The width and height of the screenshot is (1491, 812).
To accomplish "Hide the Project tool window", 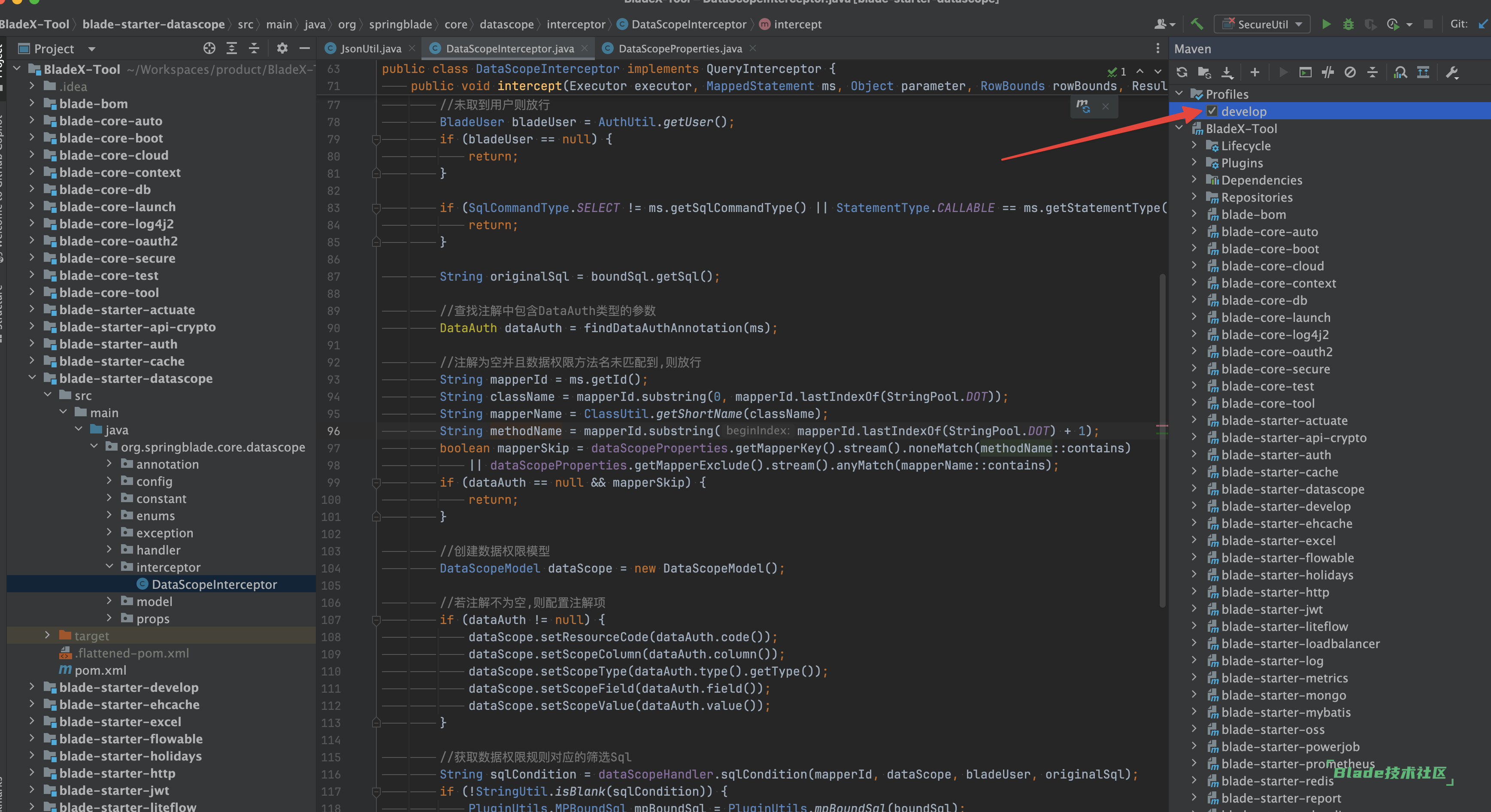I will pyautogui.click(x=304, y=48).
